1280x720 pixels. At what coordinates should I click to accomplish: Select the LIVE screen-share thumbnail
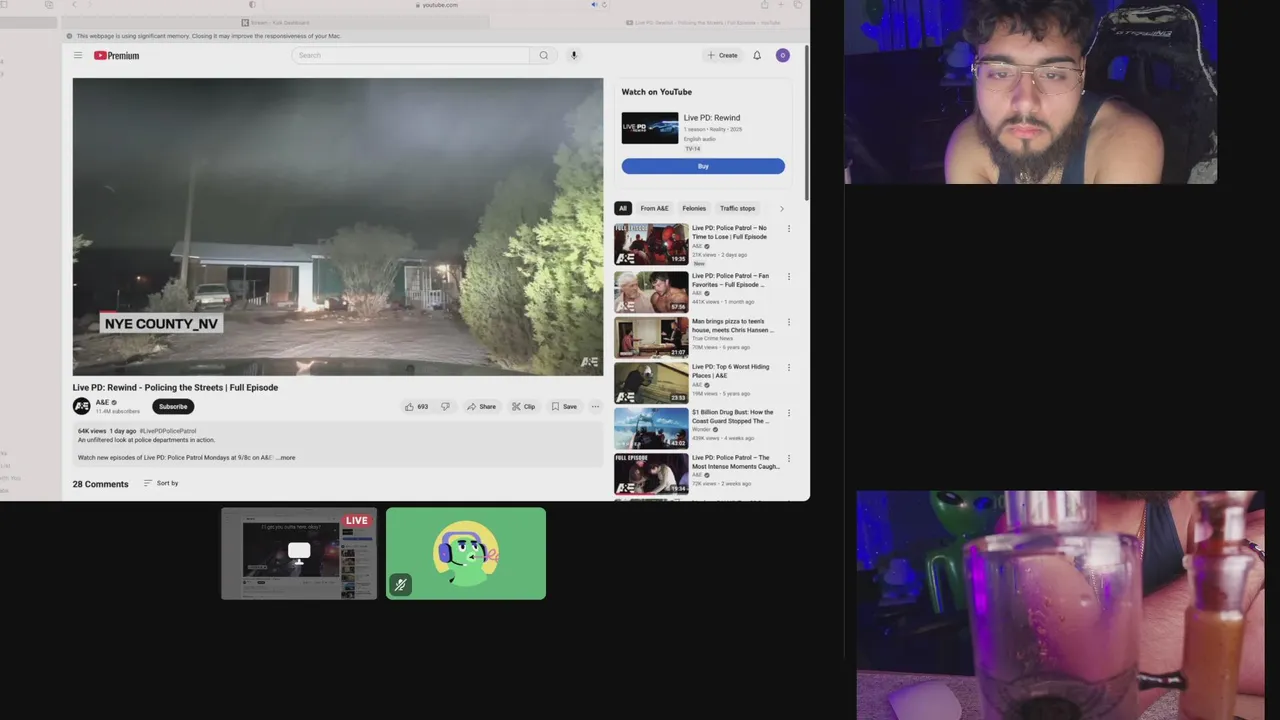[x=299, y=553]
